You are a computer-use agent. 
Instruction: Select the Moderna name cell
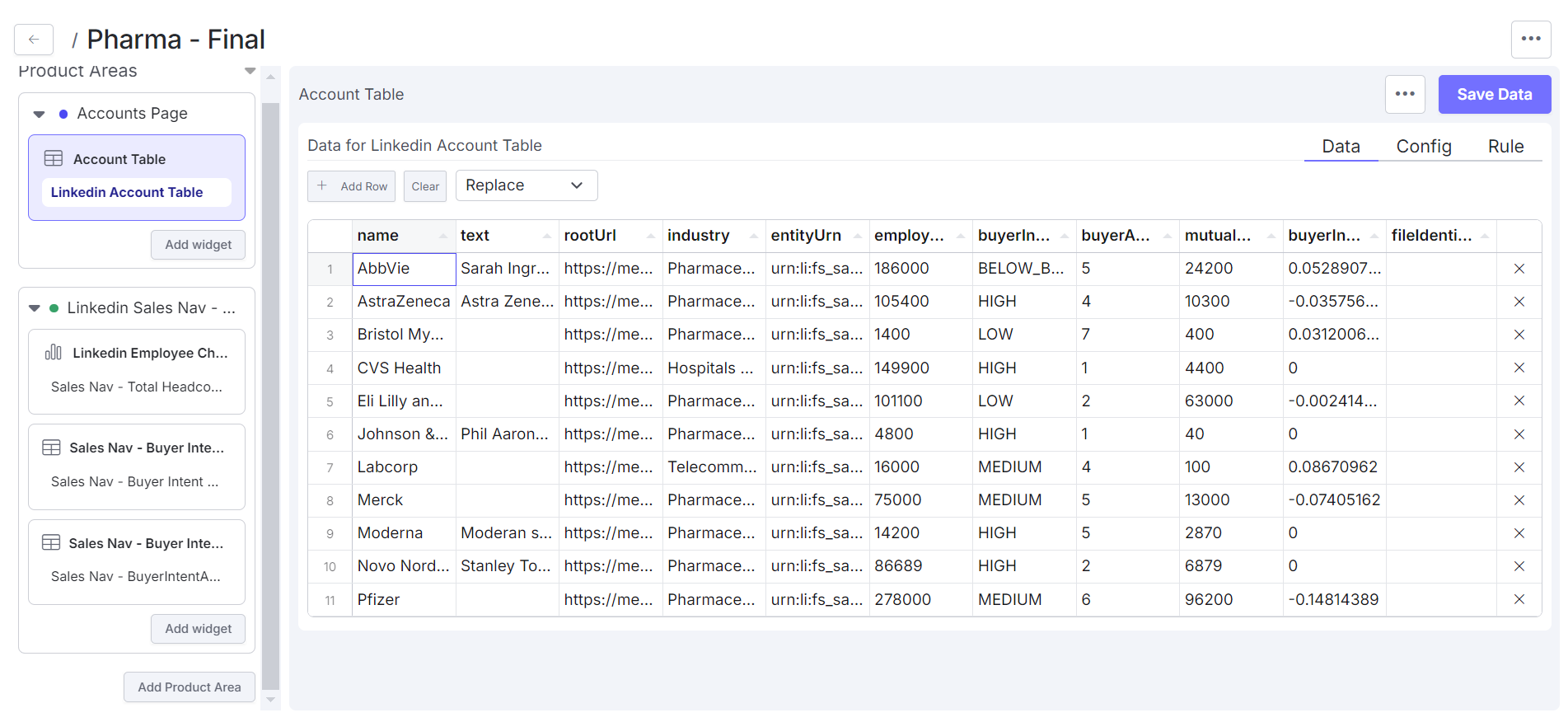[x=404, y=533]
